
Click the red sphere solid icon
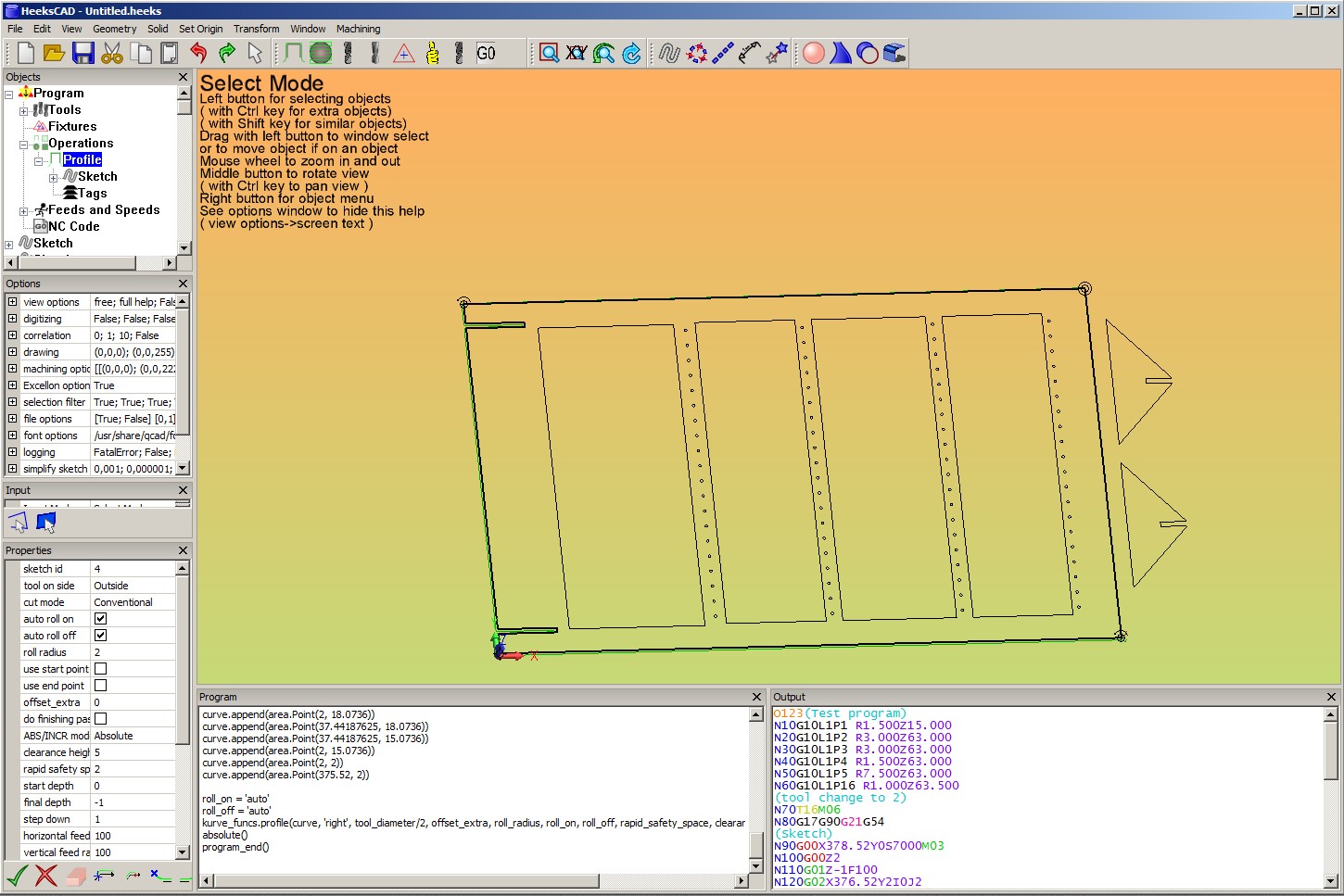point(814,53)
